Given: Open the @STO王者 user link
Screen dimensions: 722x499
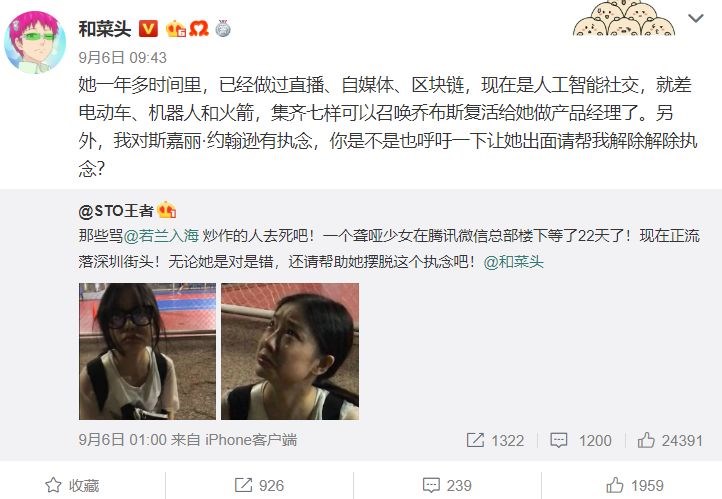Looking at the screenshot, I should pos(116,211).
